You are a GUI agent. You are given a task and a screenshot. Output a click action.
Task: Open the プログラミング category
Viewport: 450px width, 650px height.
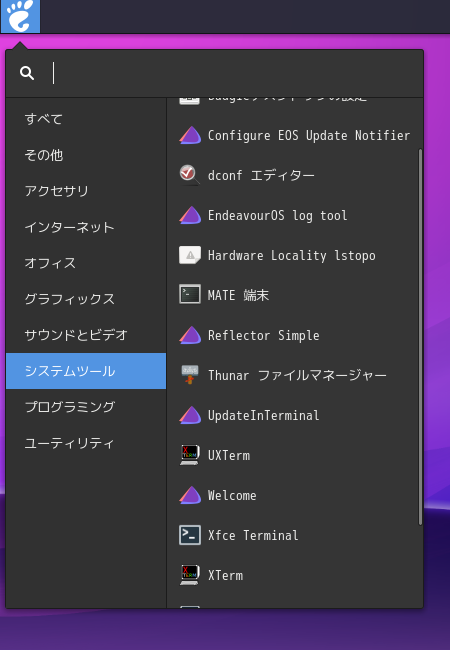86,407
